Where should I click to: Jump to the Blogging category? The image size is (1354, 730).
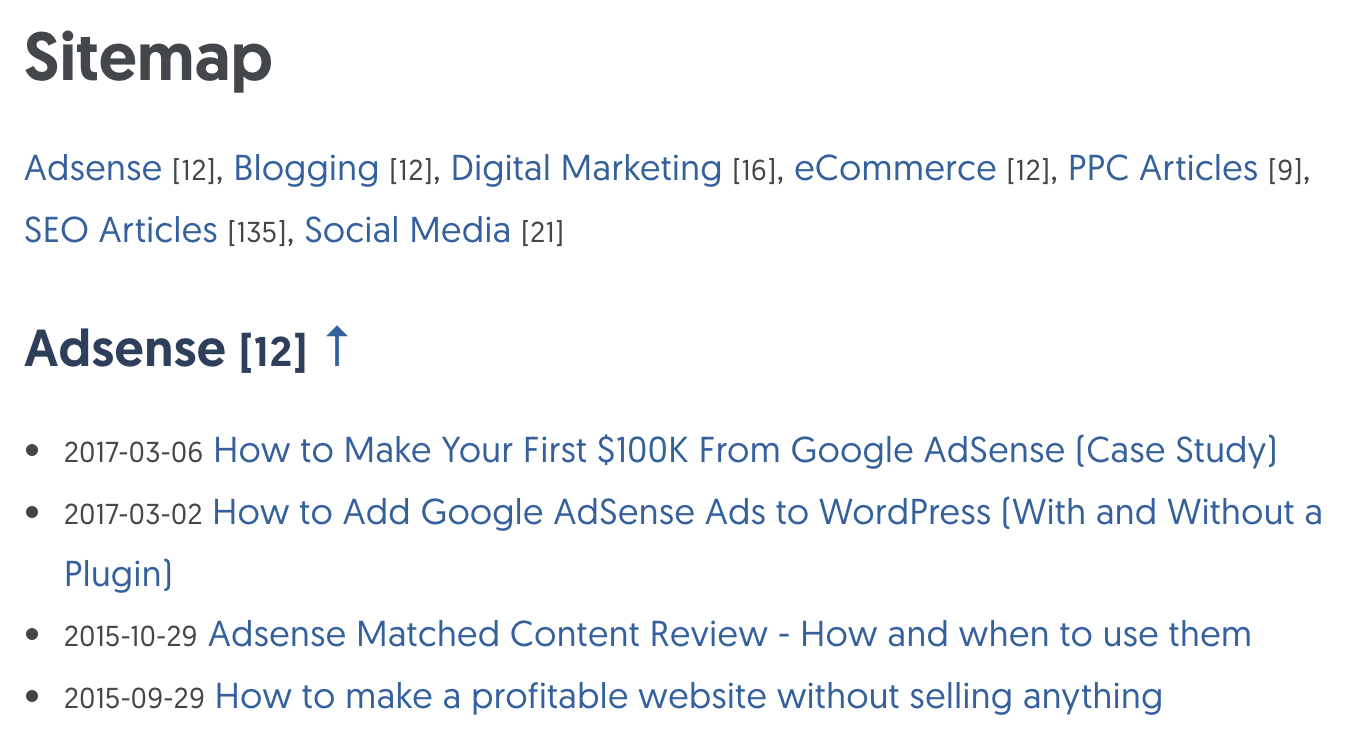pyautogui.click(x=306, y=168)
